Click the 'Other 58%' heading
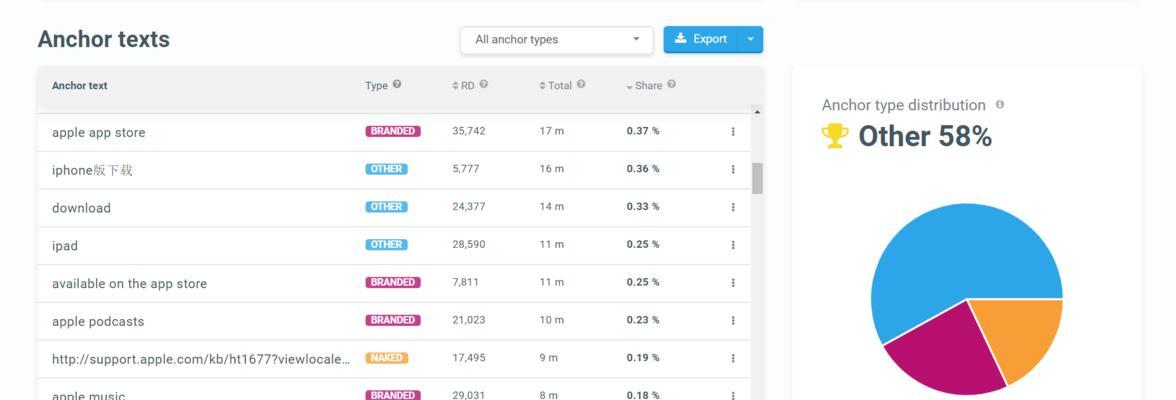The width and height of the screenshot is (1176, 400). coord(925,137)
